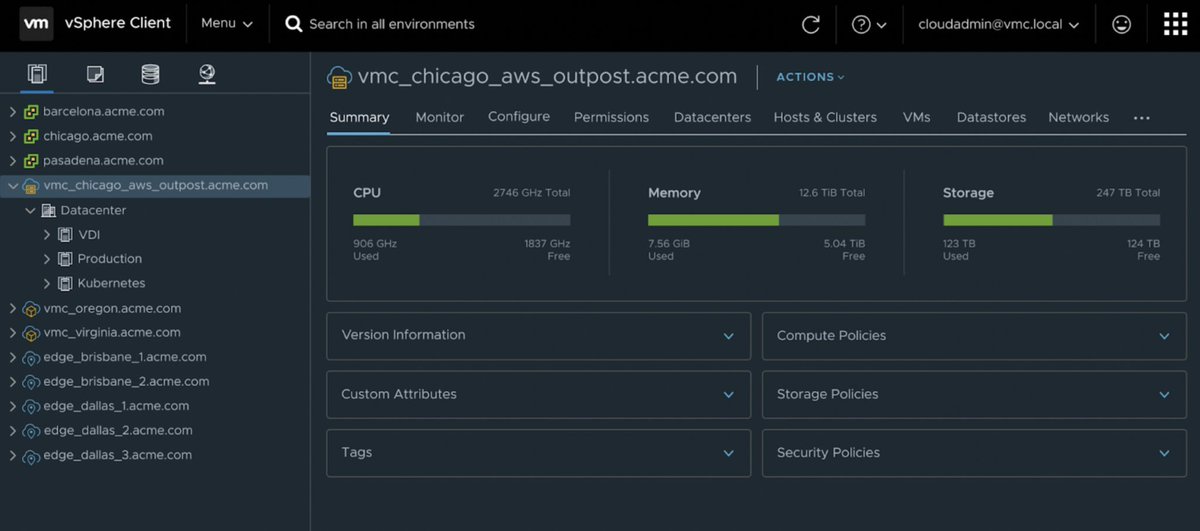Switch to the Datastores tab
The width and height of the screenshot is (1200, 531).
[991, 117]
